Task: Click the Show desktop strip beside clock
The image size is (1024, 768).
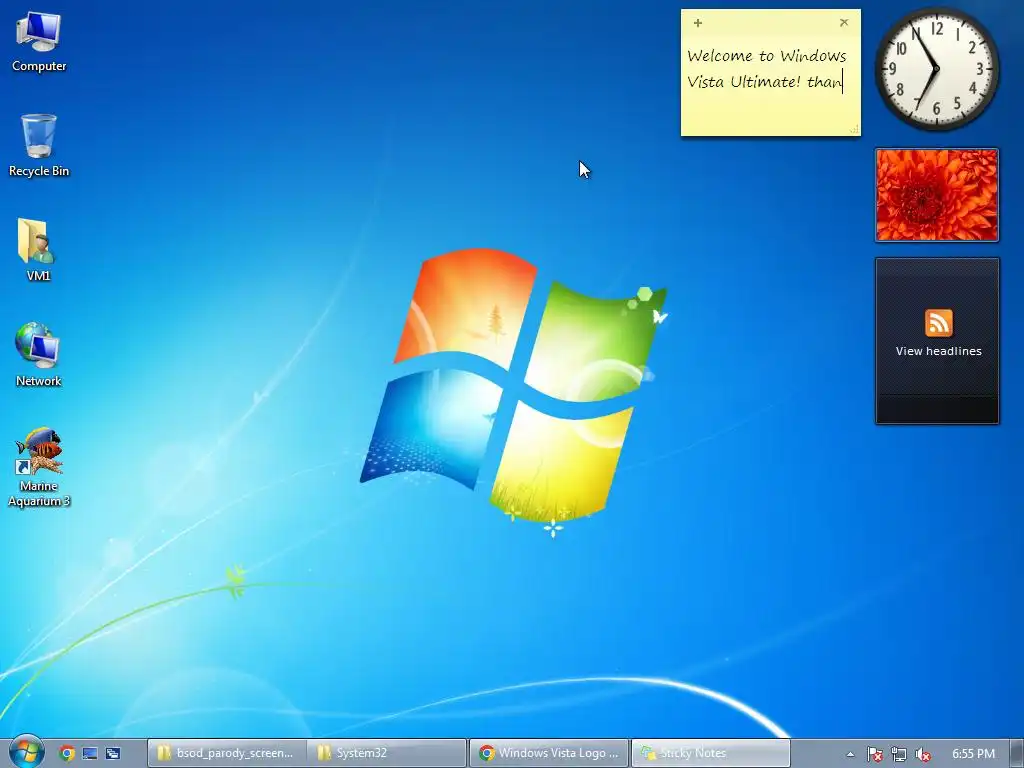Action: coord(1017,753)
